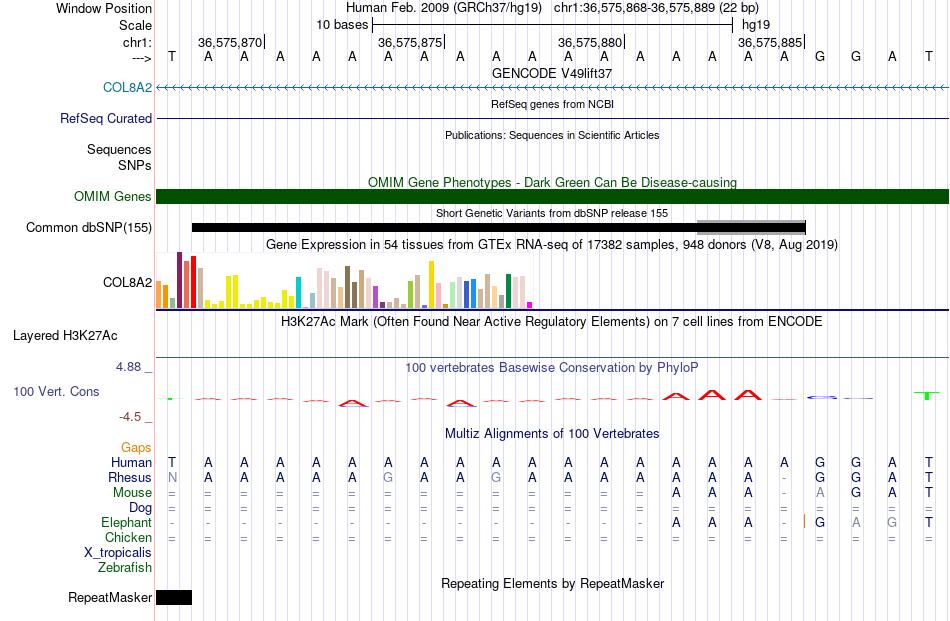
Task: Select the Chicken alignment row label
Action: pyautogui.click(x=128, y=537)
